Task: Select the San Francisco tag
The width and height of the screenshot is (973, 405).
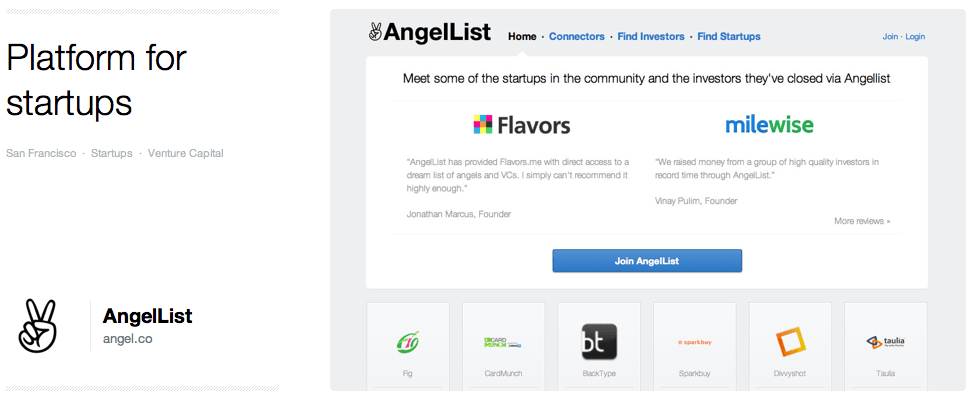Action: [x=41, y=153]
